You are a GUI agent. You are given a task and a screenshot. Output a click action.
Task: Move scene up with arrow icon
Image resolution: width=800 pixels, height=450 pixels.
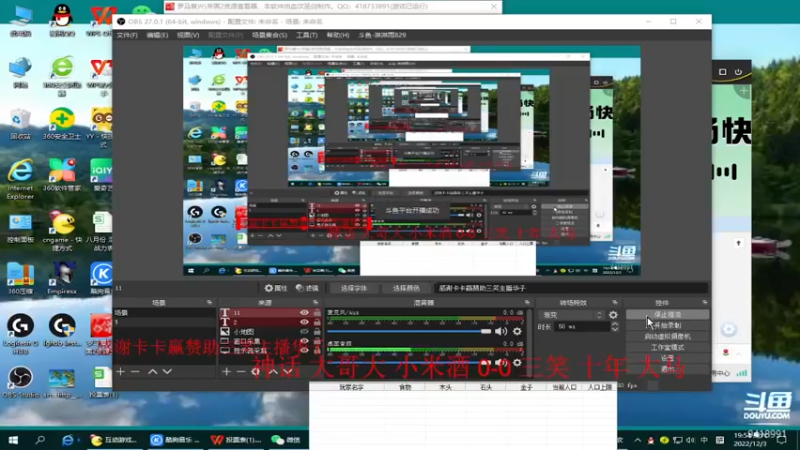pyautogui.click(x=153, y=372)
